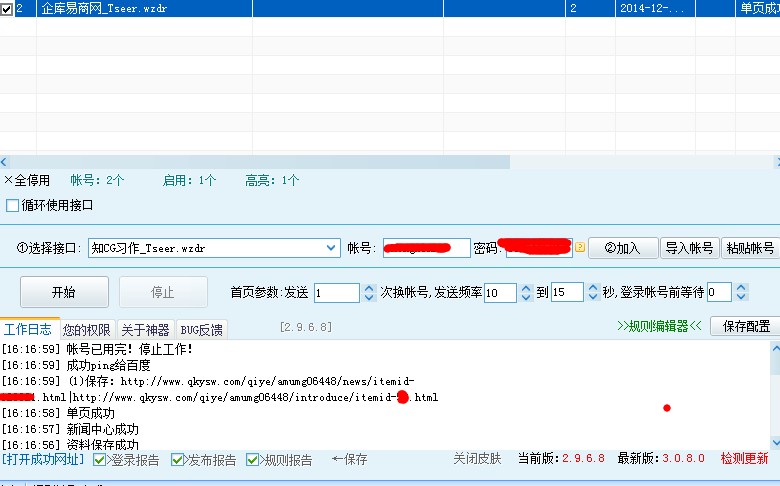Image resolution: width=780 pixels, height=486 pixels.
Task: Toggle the 发布报告 checkbox
Action: coord(177,460)
